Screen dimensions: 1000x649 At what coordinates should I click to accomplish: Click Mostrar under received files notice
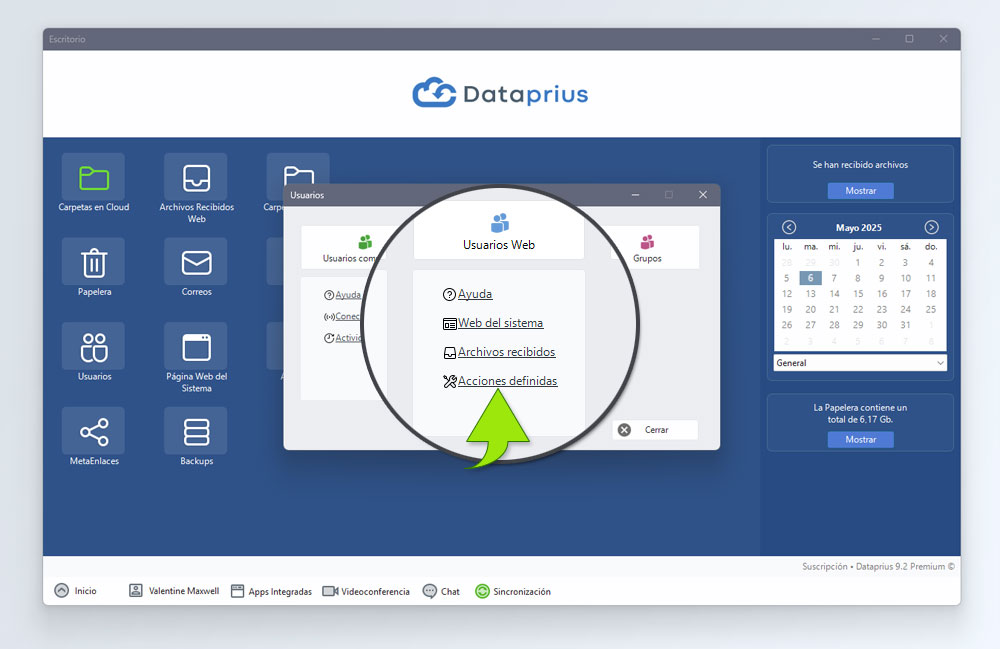860,191
